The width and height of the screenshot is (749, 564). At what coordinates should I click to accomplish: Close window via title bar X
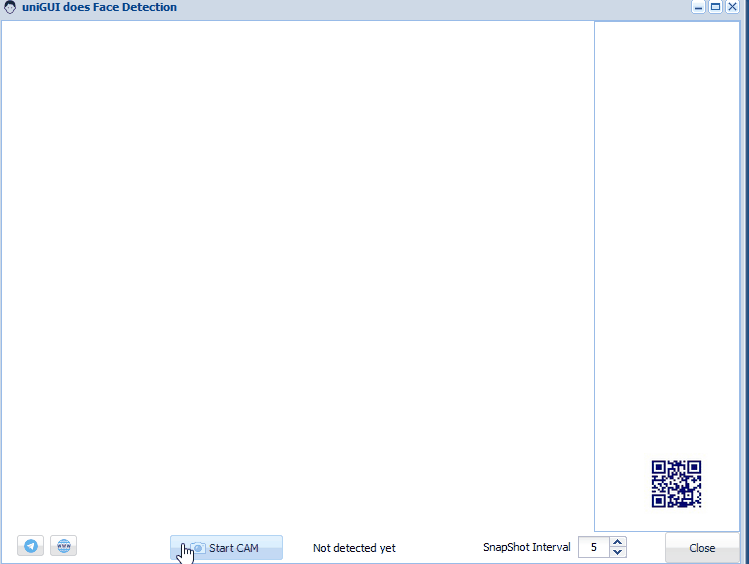click(x=732, y=7)
